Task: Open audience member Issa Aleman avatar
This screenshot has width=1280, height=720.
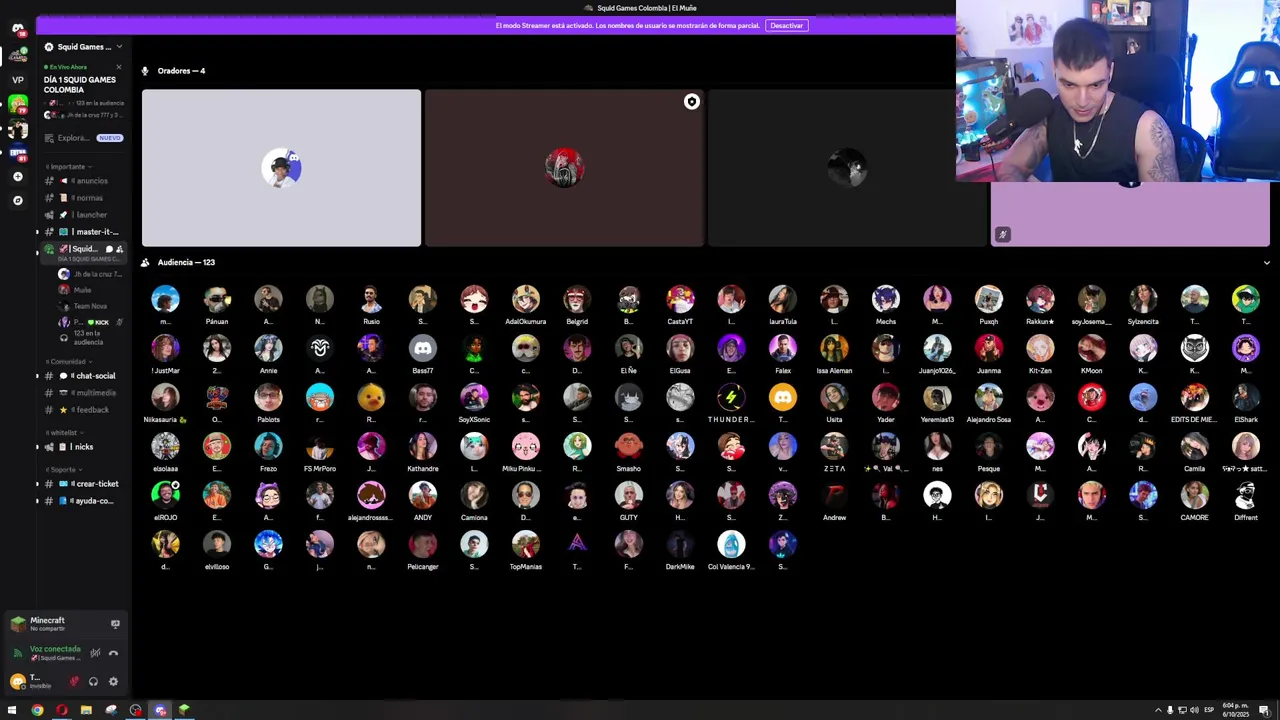Action: point(834,349)
